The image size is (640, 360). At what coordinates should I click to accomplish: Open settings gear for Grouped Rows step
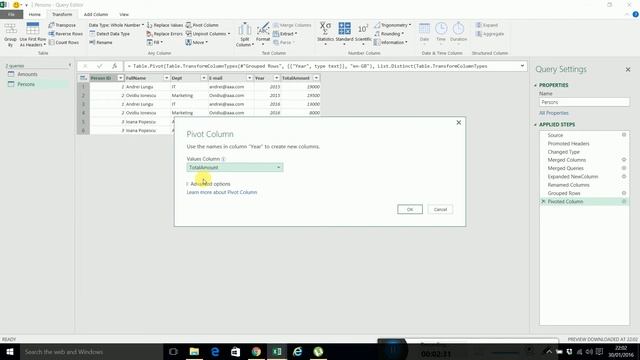click(x=624, y=193)
